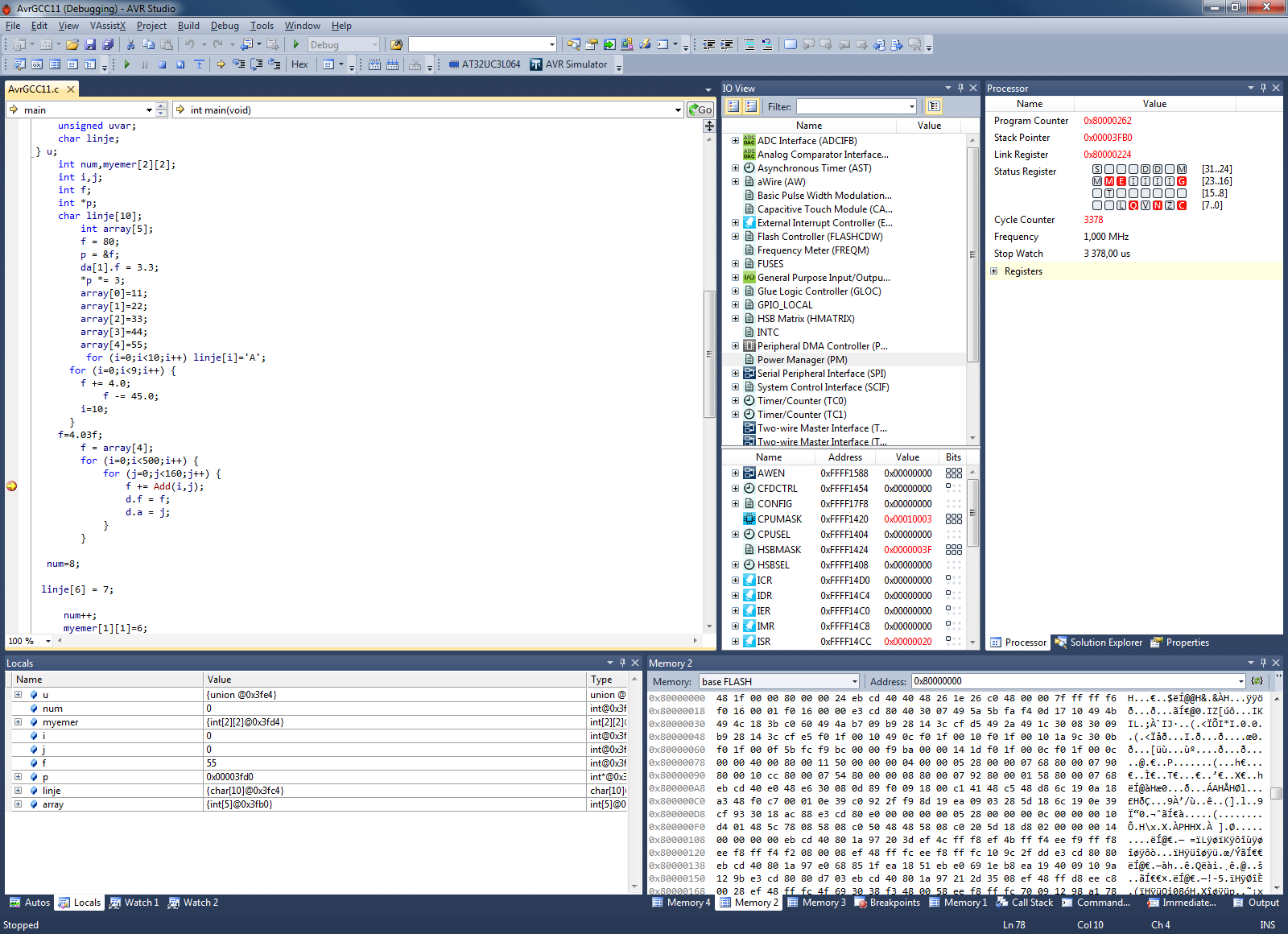The width and height of the screenshot is (1288, 934).
Task: Open the VAssistX menu
Action: [x=108, y=26]
